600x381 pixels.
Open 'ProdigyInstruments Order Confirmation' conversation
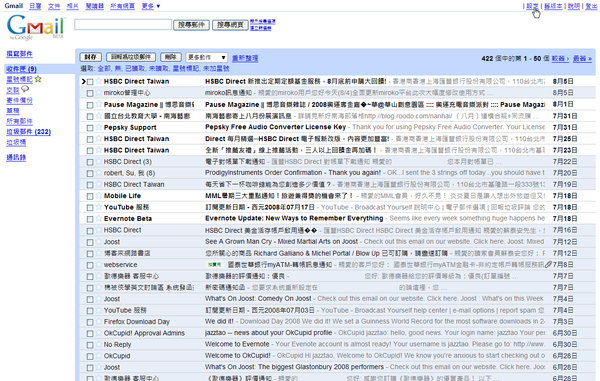(x=293, y=173)
